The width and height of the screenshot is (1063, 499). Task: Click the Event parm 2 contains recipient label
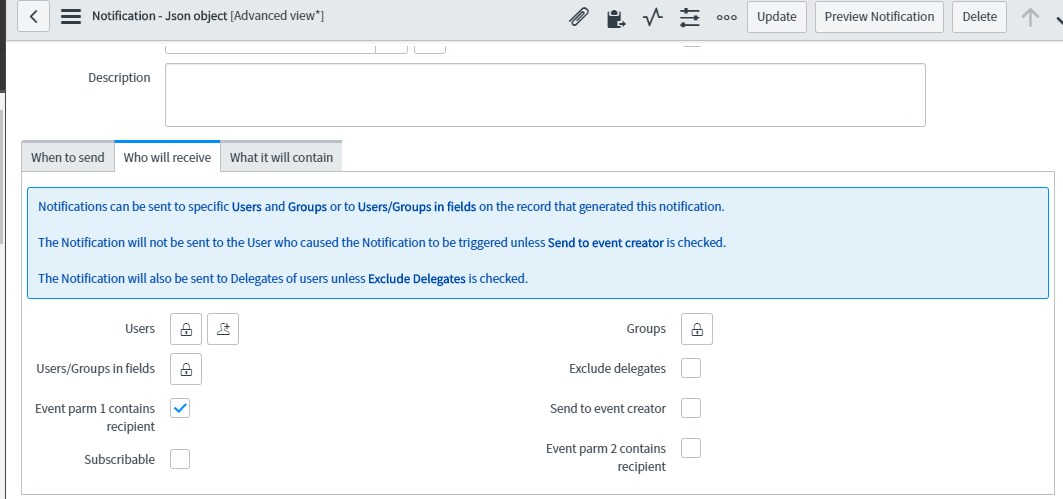coord(606,458)
